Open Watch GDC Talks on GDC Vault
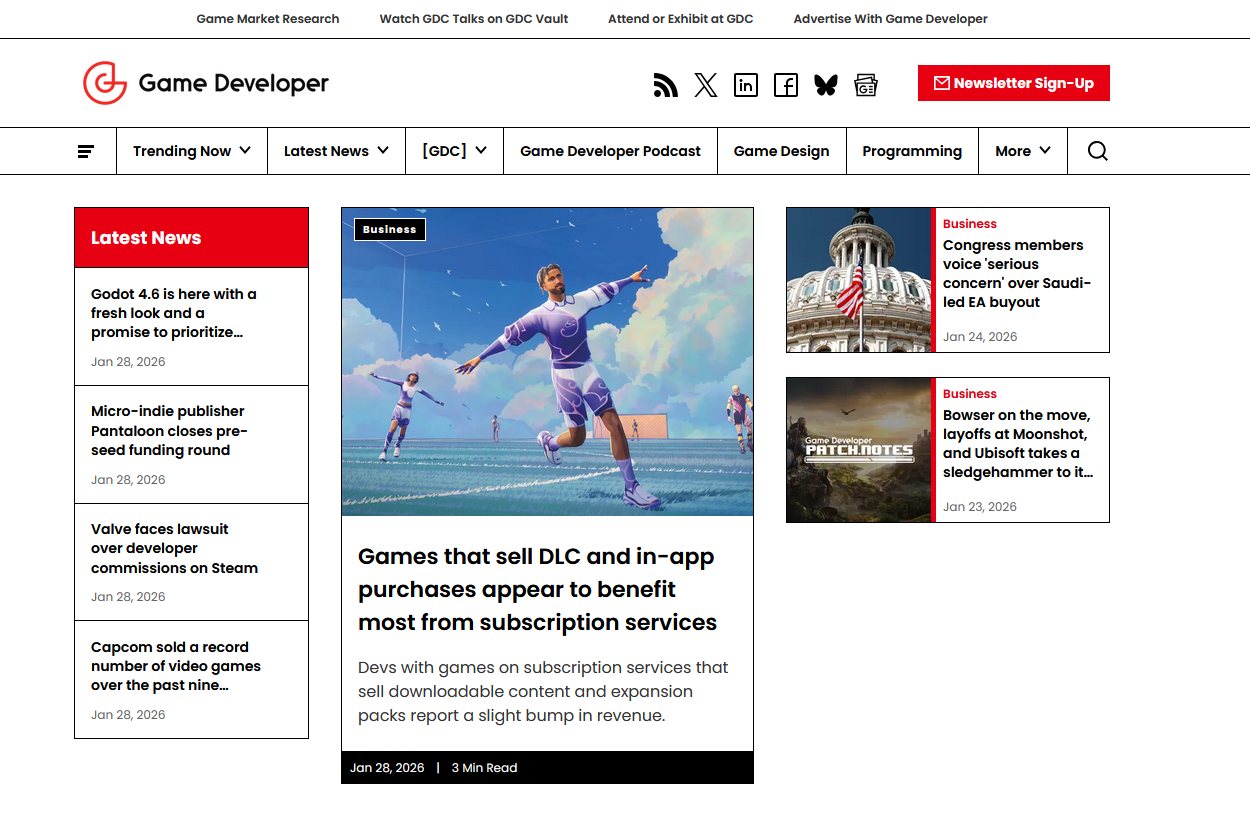 [x=474, y=19]
